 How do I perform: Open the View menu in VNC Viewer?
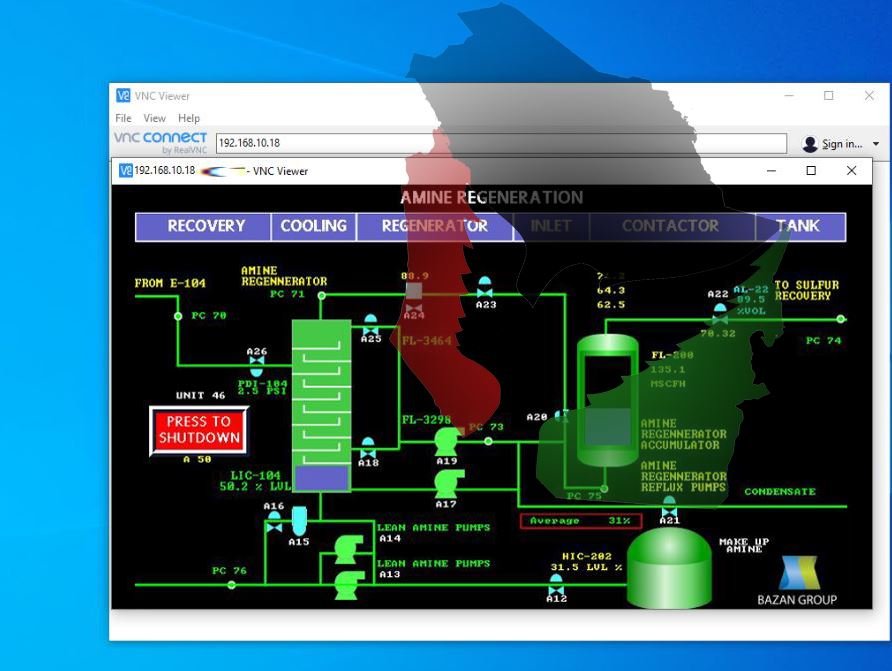(154, 118)
